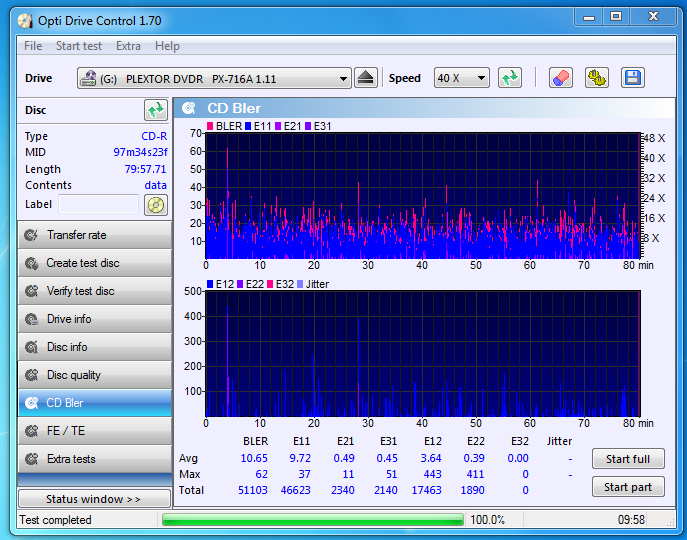Select the CD Bler panel

(x=95, y=403)
